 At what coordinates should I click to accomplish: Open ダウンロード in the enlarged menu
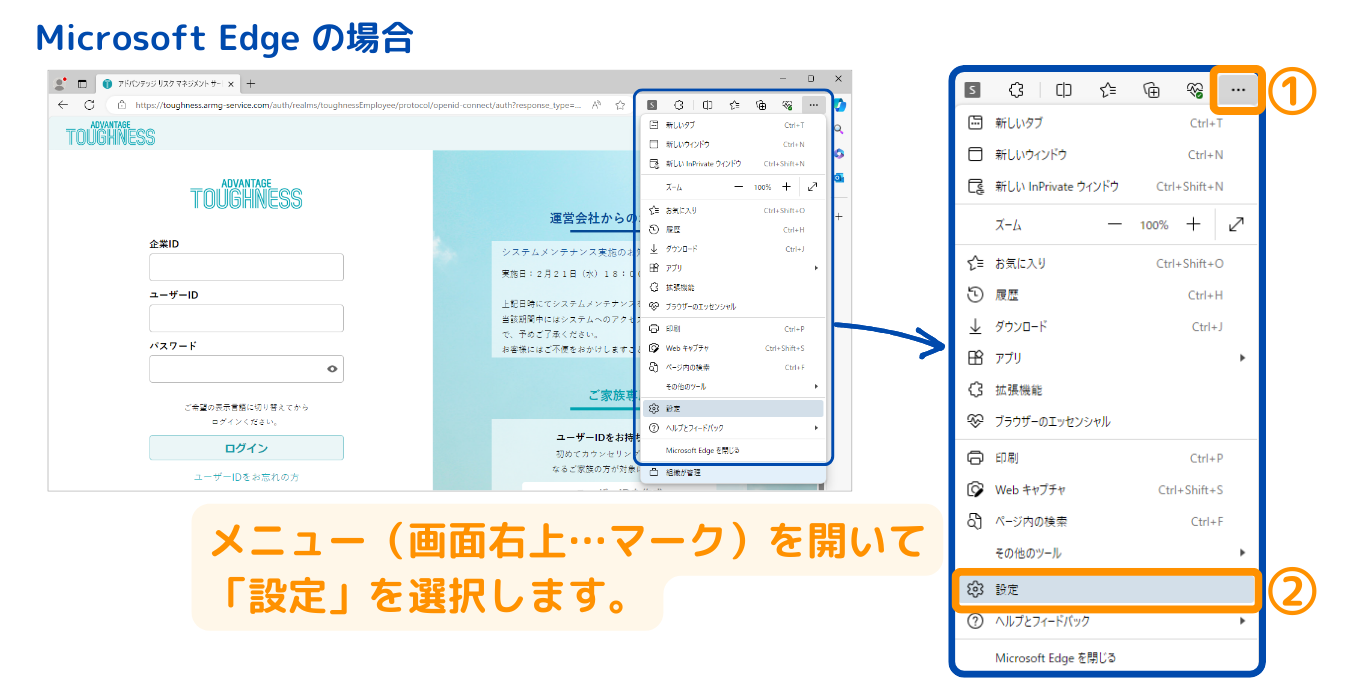point(1106,327)
